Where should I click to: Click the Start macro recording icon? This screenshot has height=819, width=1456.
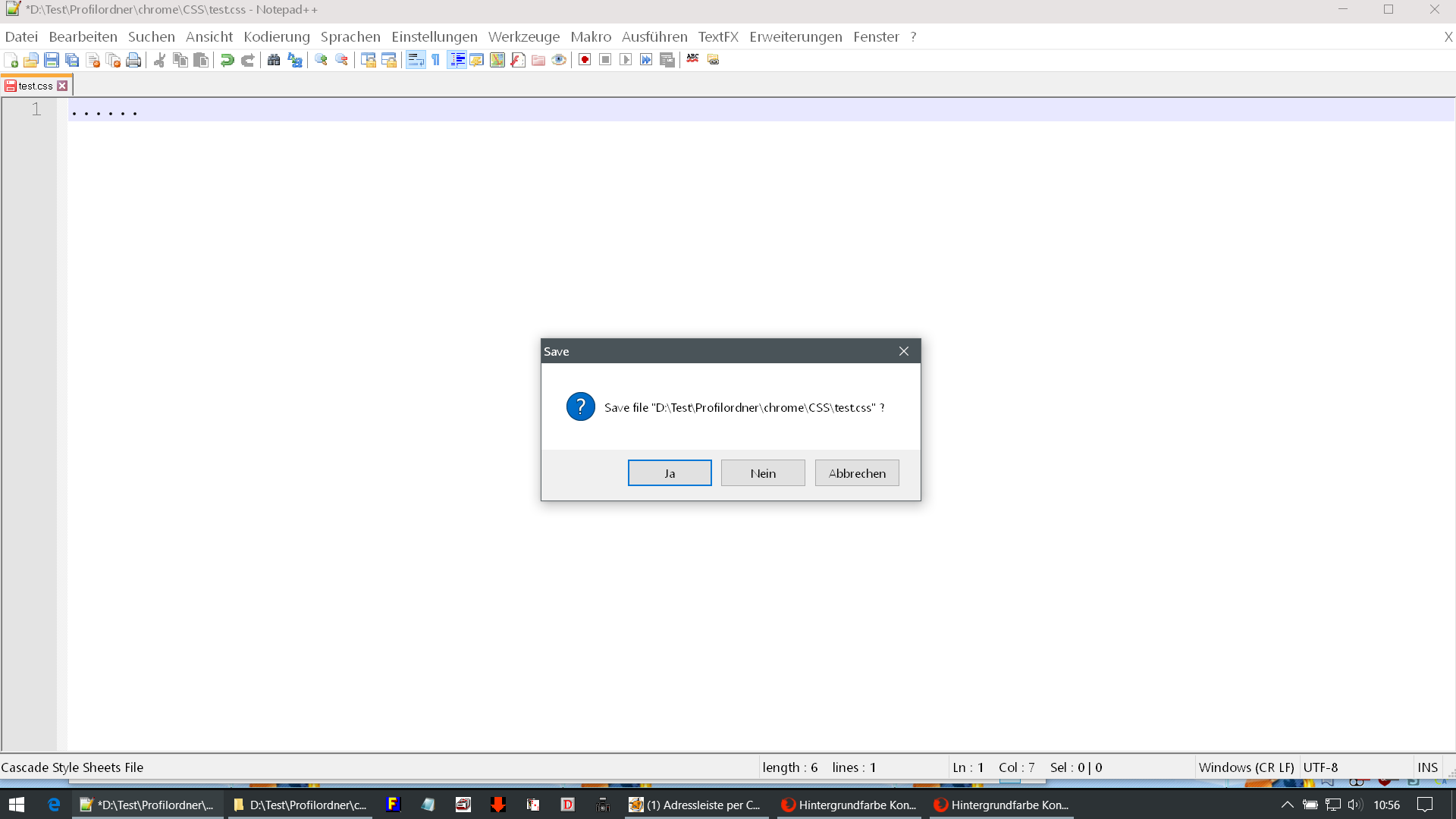[x=585, y=60]
